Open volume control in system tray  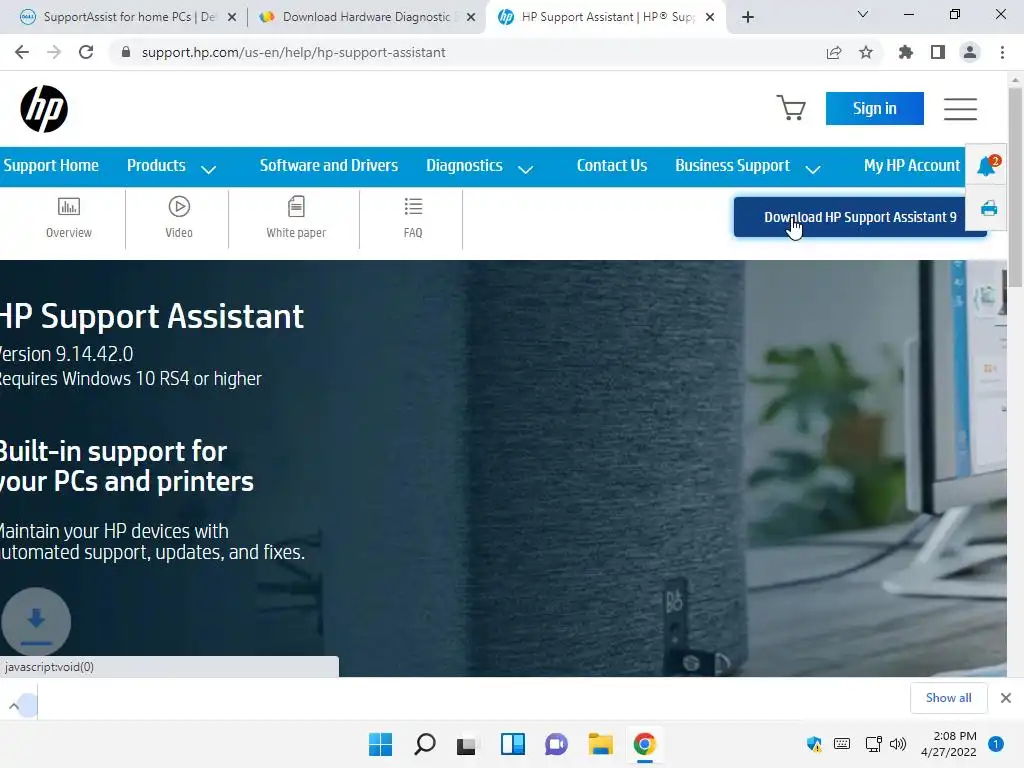(x=898, y=744)
